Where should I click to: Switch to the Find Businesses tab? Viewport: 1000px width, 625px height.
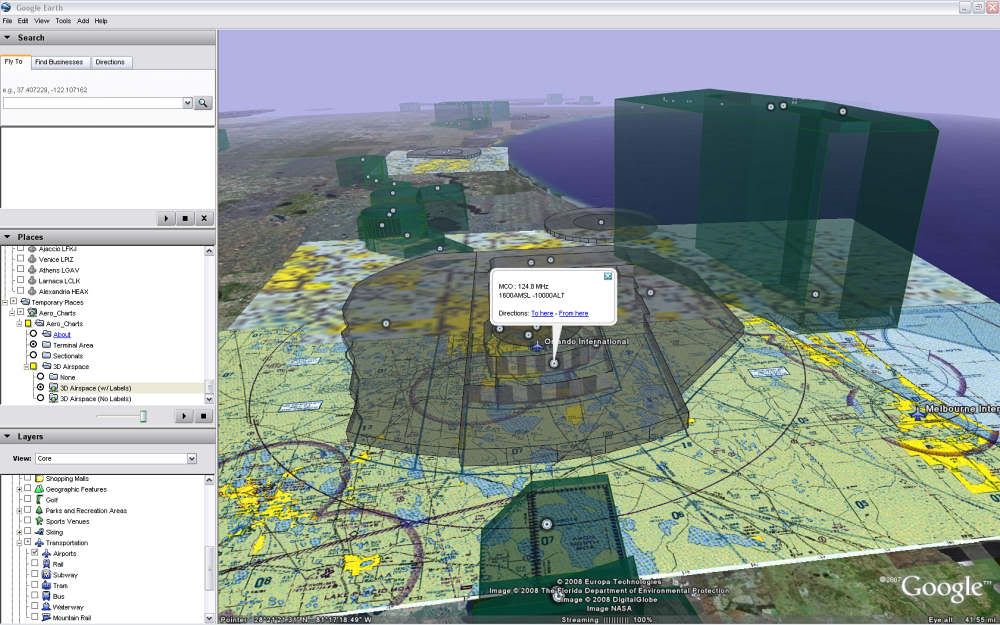[60, 61]
